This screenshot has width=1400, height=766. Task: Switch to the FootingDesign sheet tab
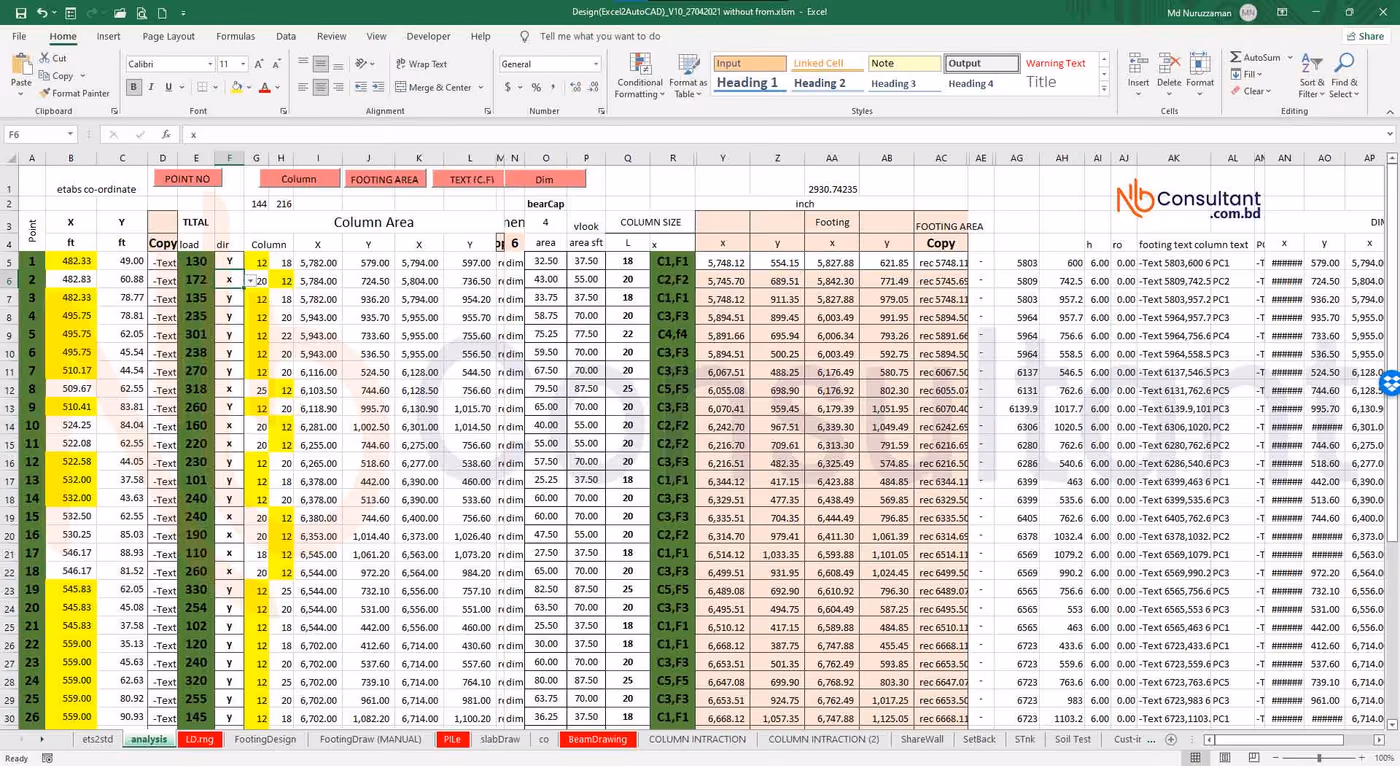pyautogui.click(x=265, y=739)
